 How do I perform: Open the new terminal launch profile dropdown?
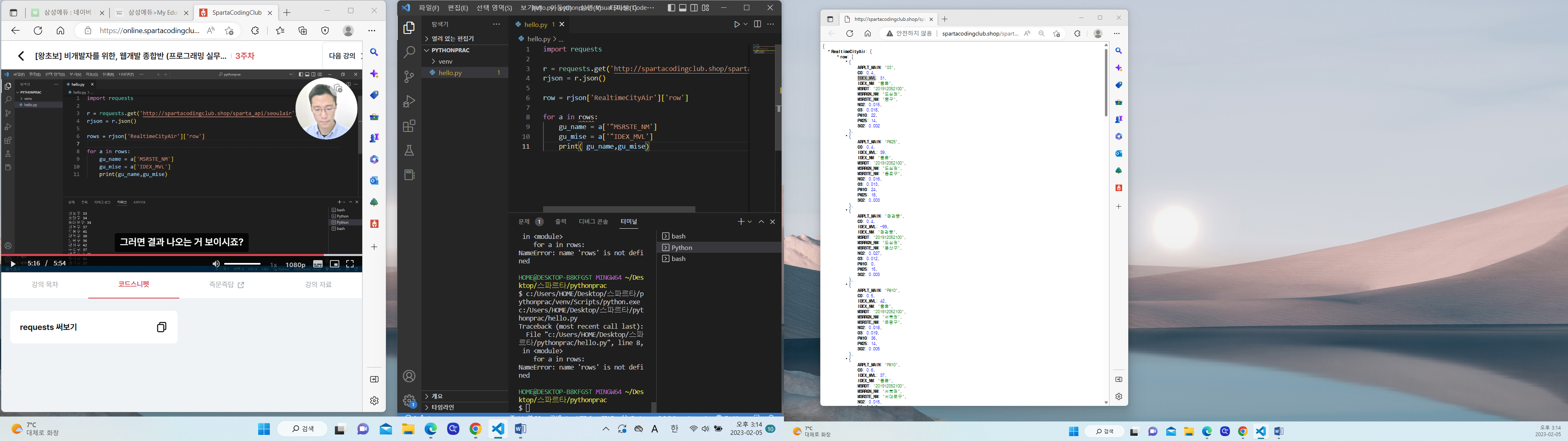750,222
